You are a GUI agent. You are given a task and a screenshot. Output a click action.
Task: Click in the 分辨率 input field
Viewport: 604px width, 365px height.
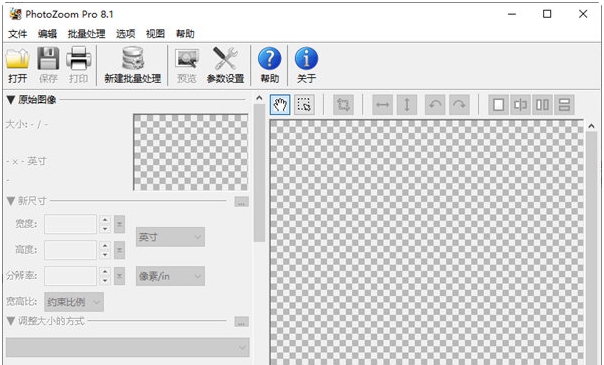click(x=70, y=276)
